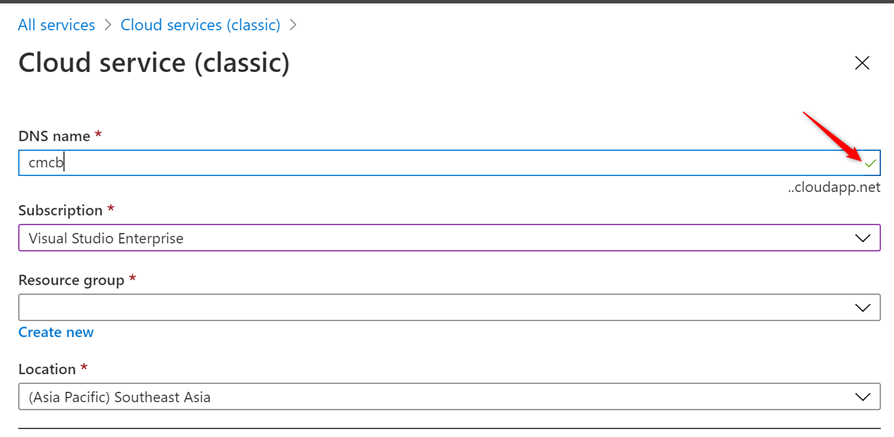This screenshot has height=437, width=894.
Task: Click the chevron arrow of Location dropdown
Action: 862,397
